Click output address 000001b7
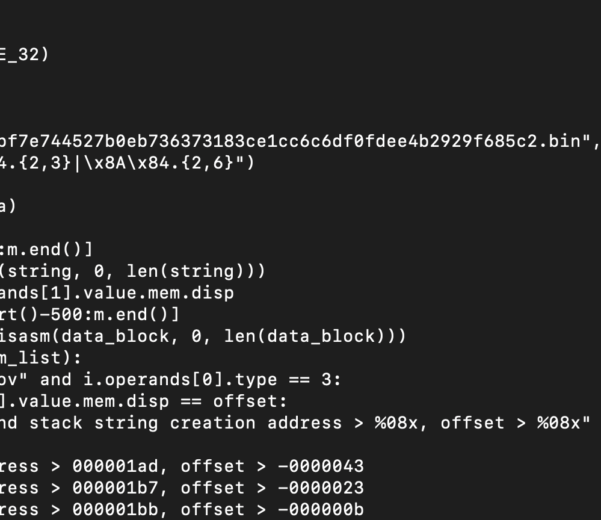Viewport: 601px width, 520px height. pyautogui.click(x=115, y=488)
